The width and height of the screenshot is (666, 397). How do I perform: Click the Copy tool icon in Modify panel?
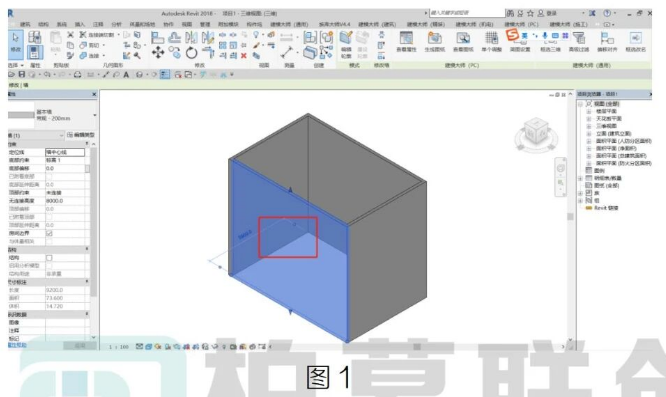coord(174,53)
